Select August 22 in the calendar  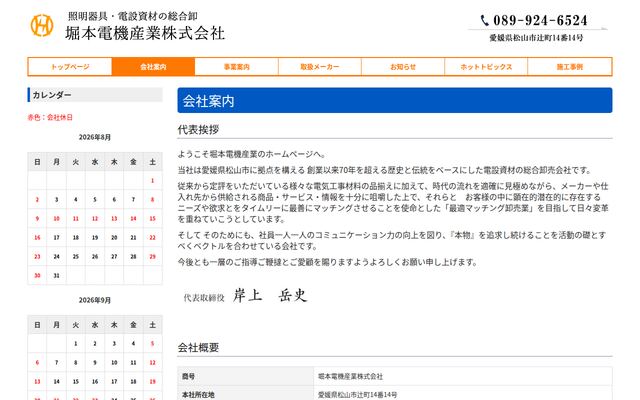click(152, 238)
